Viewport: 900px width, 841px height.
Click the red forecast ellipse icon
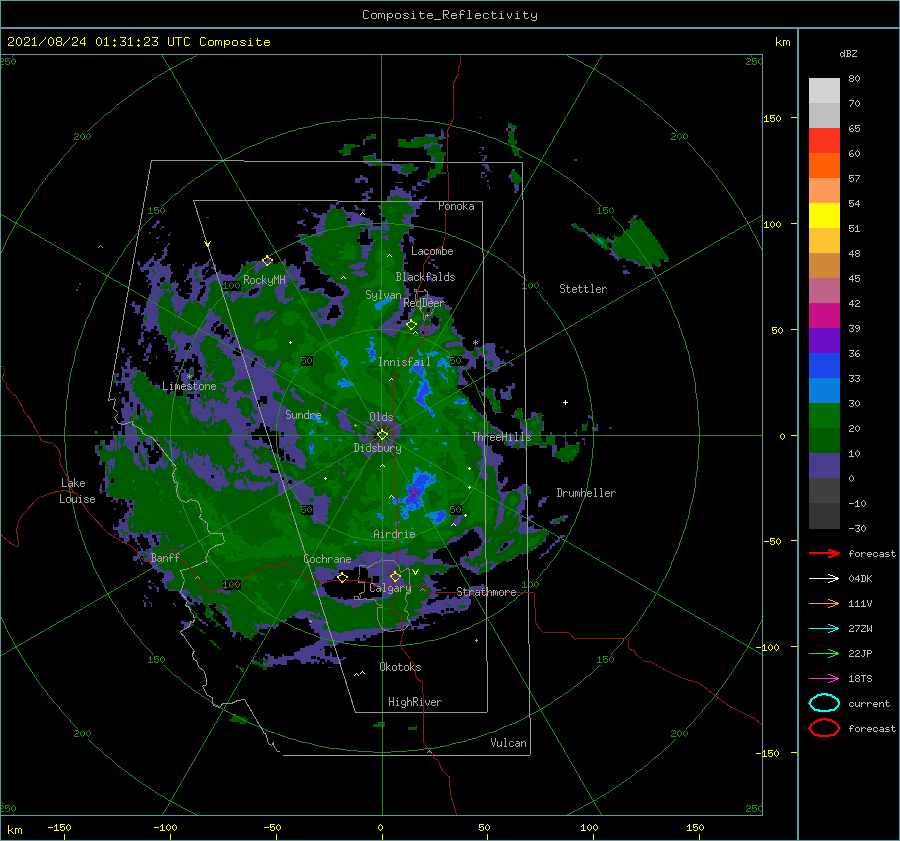point(824,728)
